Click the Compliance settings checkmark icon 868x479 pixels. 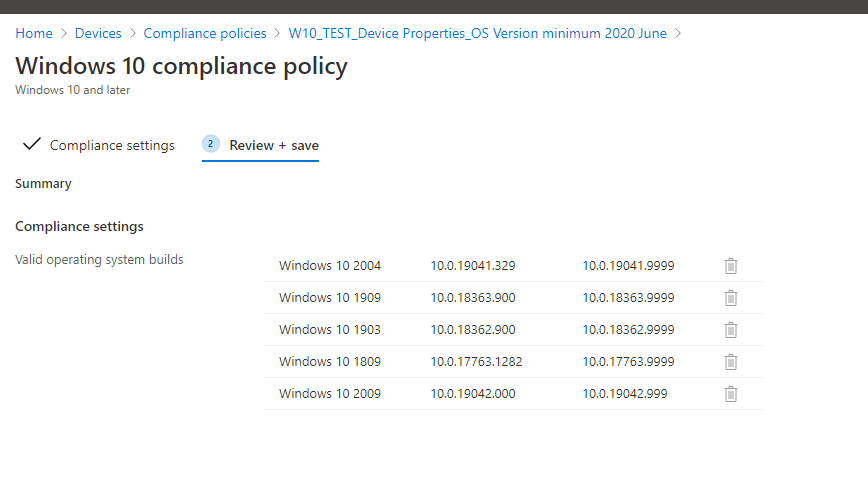point(32,145)
